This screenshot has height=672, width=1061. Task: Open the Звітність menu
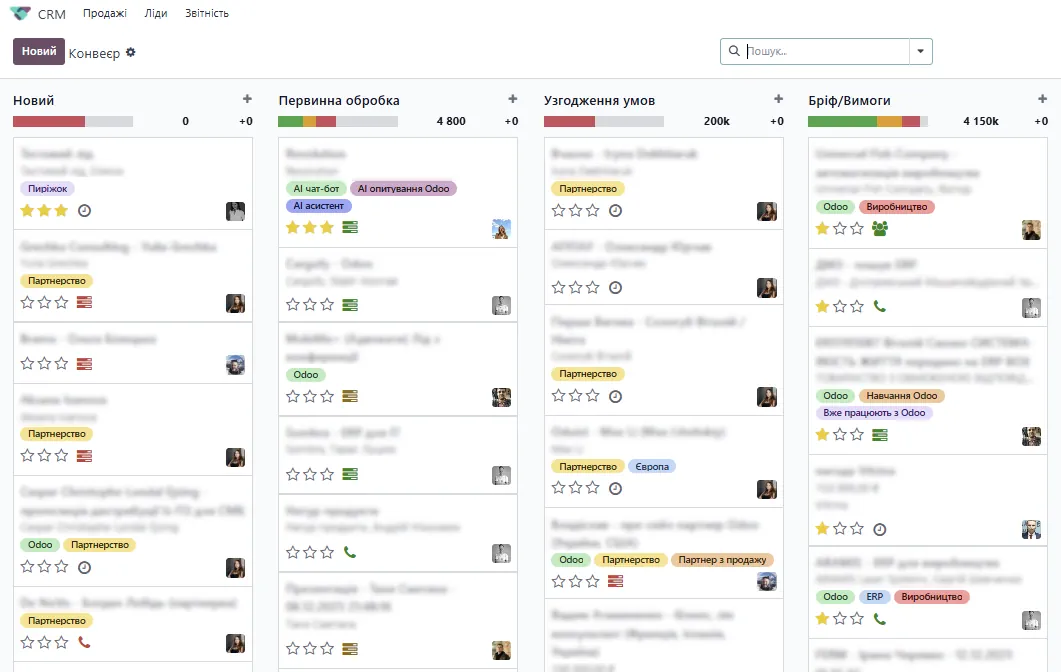pyautogui.click(x=207, y=14)
